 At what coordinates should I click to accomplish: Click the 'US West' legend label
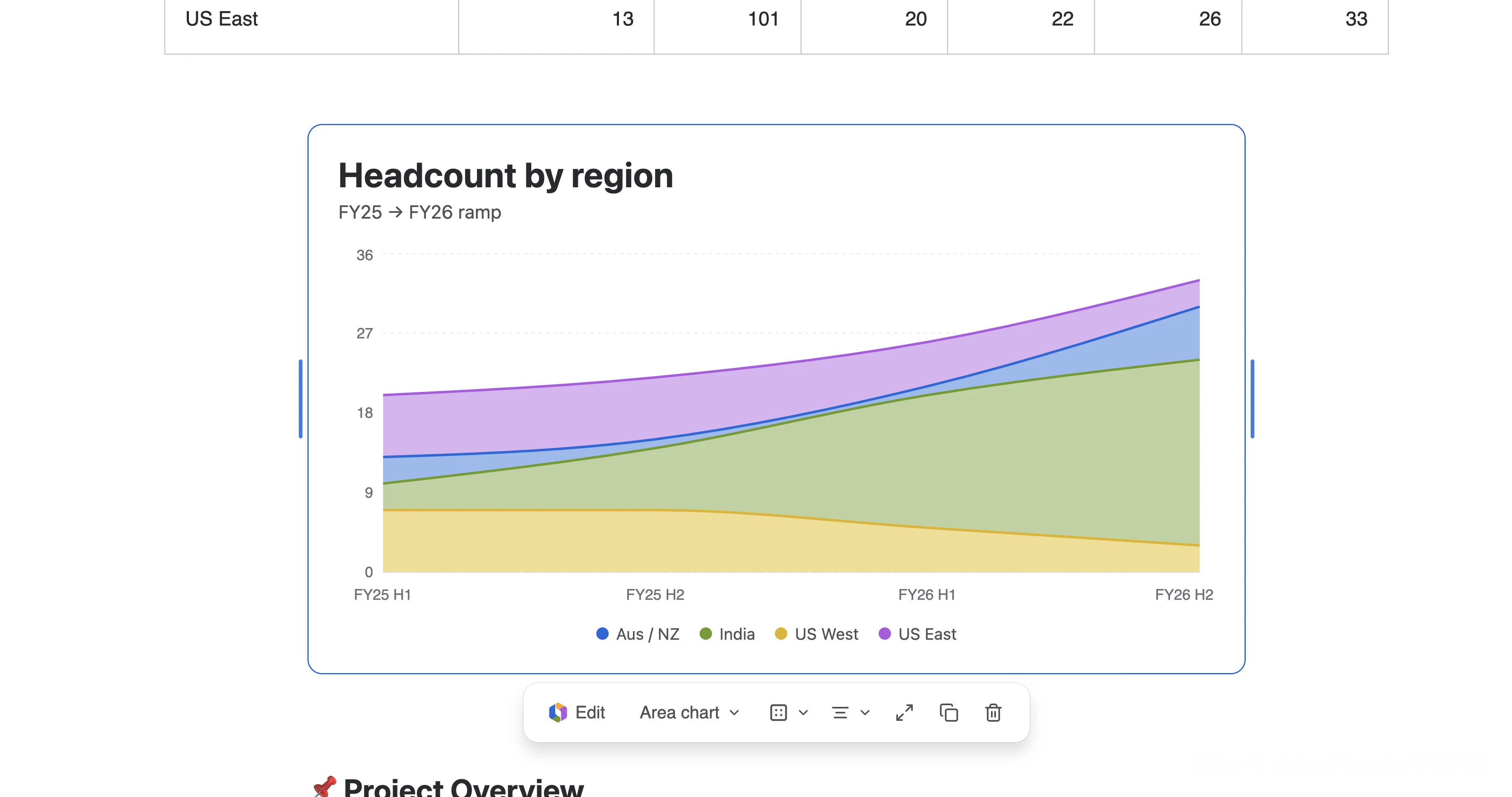pos(826,634)
